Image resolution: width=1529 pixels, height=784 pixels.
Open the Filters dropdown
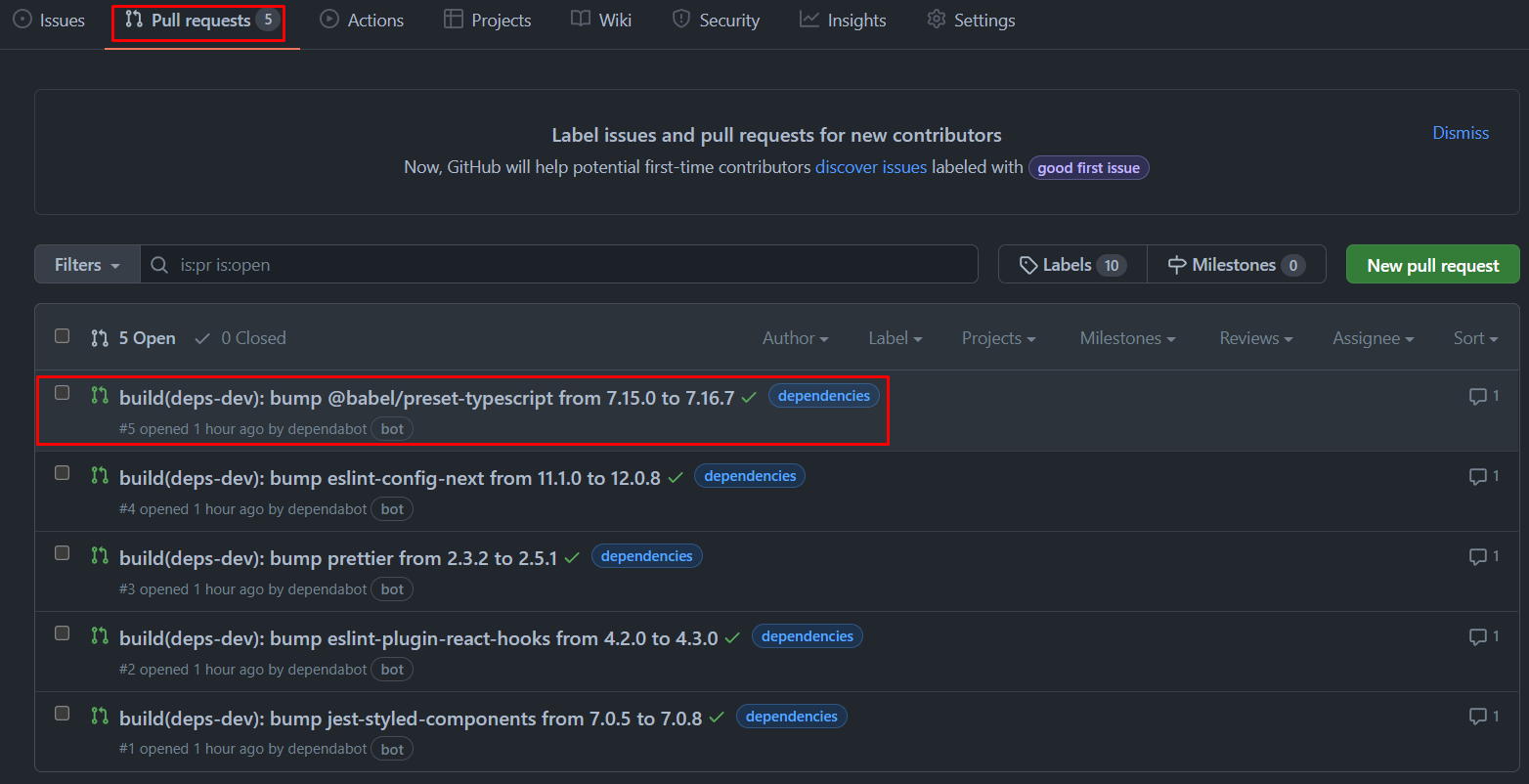point(87,265)
